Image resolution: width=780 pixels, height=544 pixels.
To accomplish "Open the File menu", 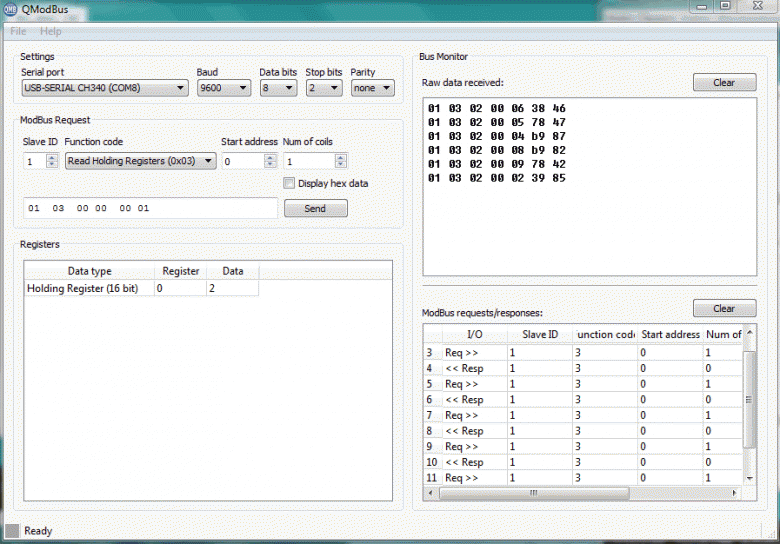I will coord(18,31).
